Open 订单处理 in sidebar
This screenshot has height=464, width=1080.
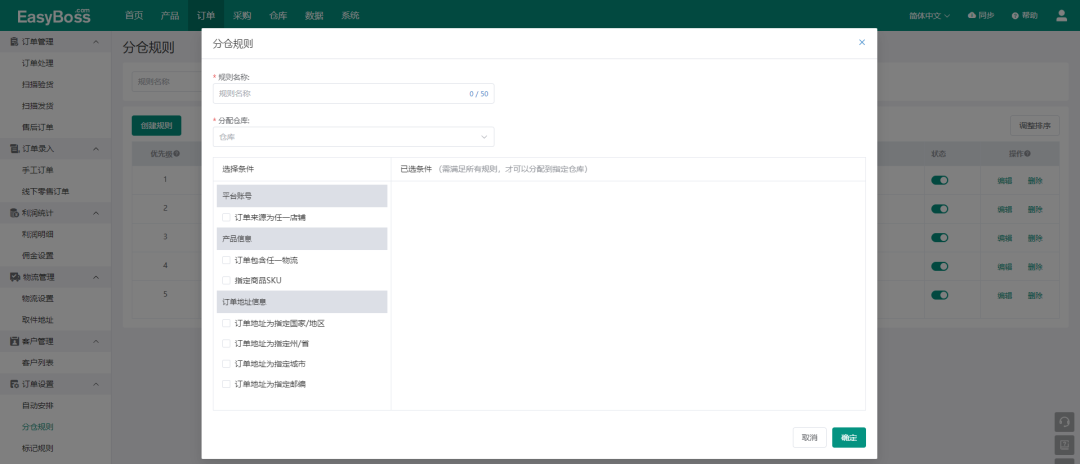38,63
